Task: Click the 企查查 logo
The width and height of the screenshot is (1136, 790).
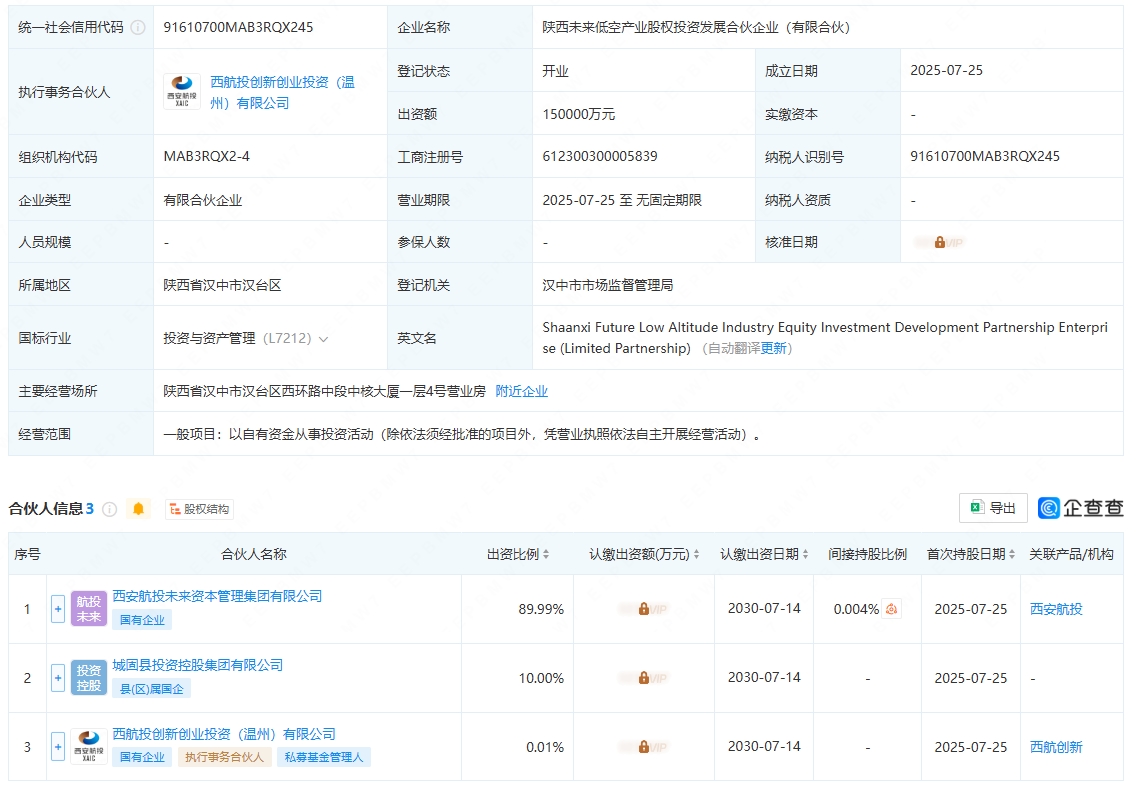Action: [1081, 508]
